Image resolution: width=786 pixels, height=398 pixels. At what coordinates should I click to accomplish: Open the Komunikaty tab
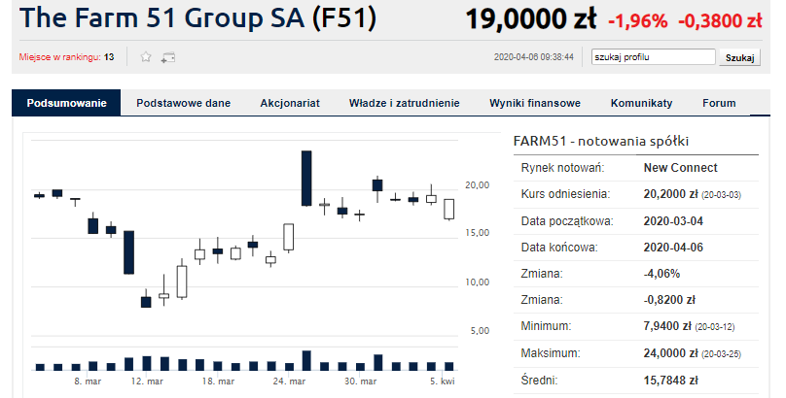[x=641, y=103]
